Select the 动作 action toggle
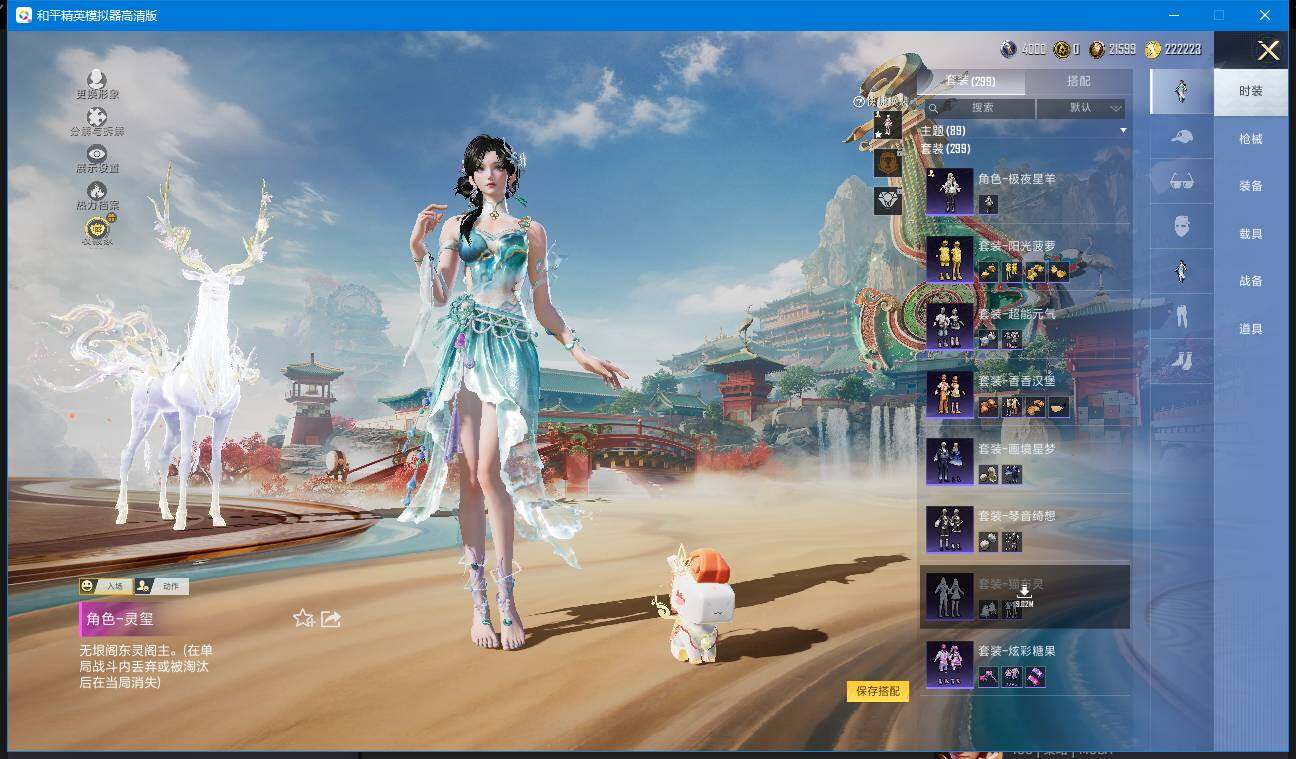Screen dimensions: 1296x759 pos(162,586)
